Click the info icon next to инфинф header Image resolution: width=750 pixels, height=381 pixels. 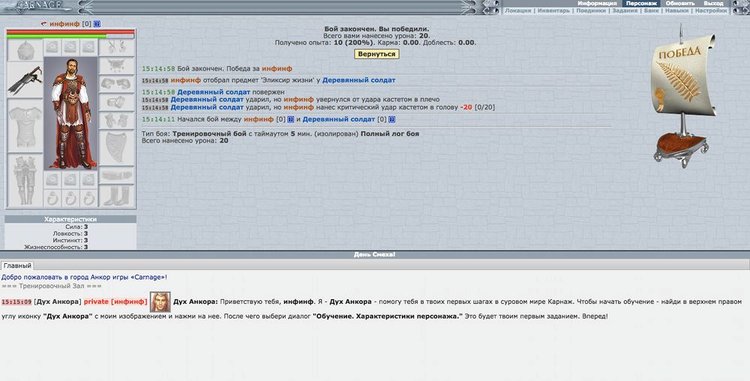pos(97,23)
